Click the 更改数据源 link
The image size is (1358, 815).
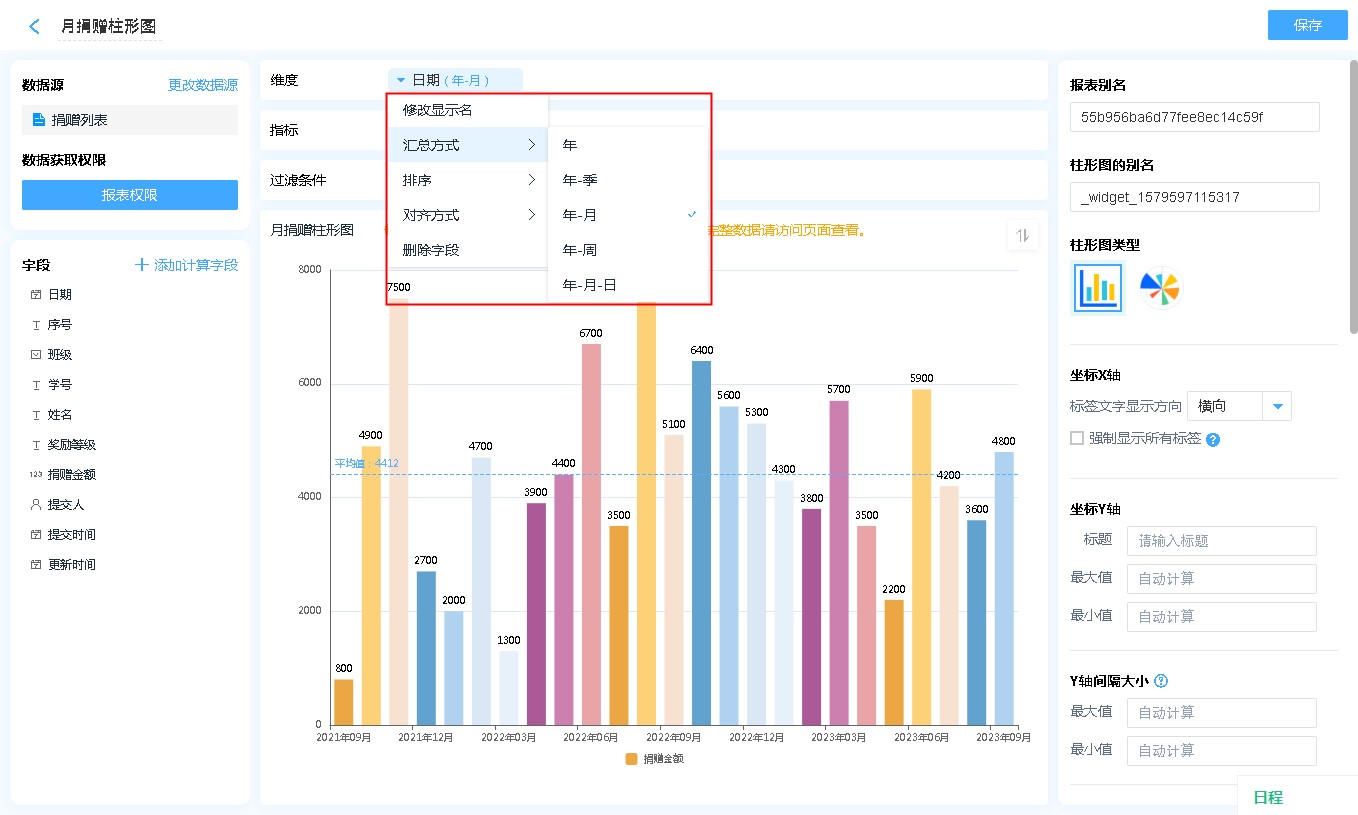point(203,86)
